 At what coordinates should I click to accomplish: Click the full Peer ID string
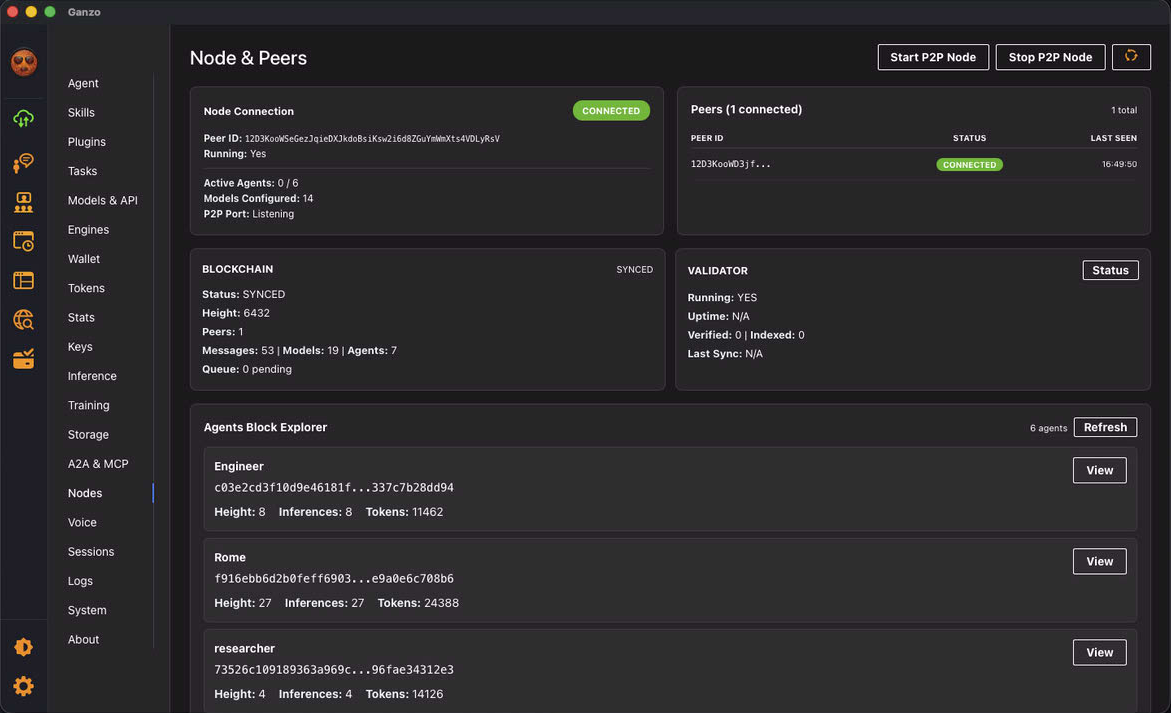click(372, 139)
